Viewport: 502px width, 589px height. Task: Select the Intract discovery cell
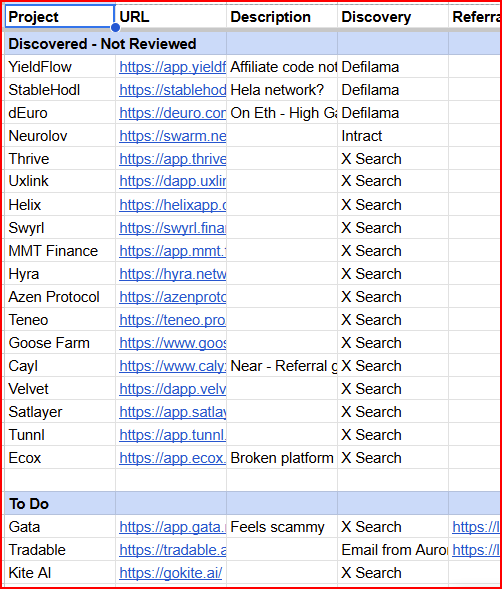pyautogui.click(x=393, y=136)
